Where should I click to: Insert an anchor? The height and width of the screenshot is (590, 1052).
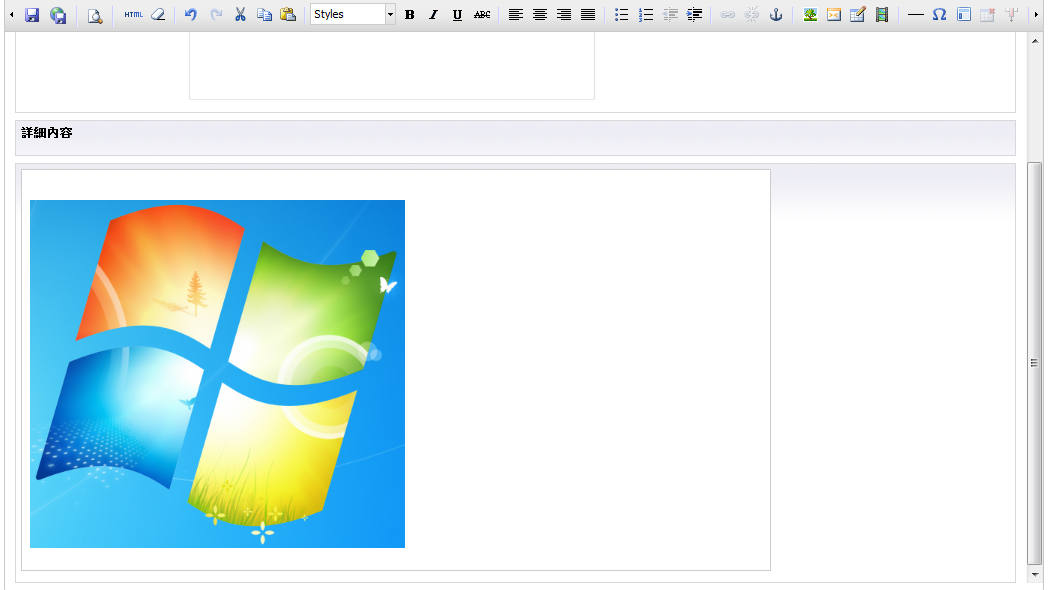pyautogui.click(x=776, y=14)
